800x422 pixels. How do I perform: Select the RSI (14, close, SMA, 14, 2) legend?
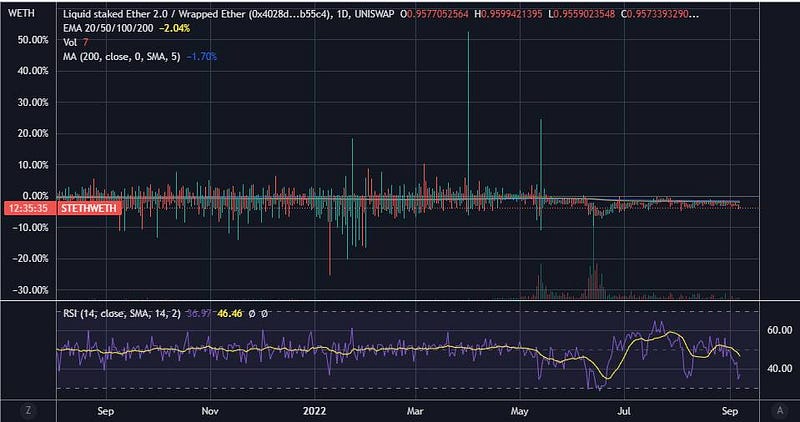pos(121,313)
